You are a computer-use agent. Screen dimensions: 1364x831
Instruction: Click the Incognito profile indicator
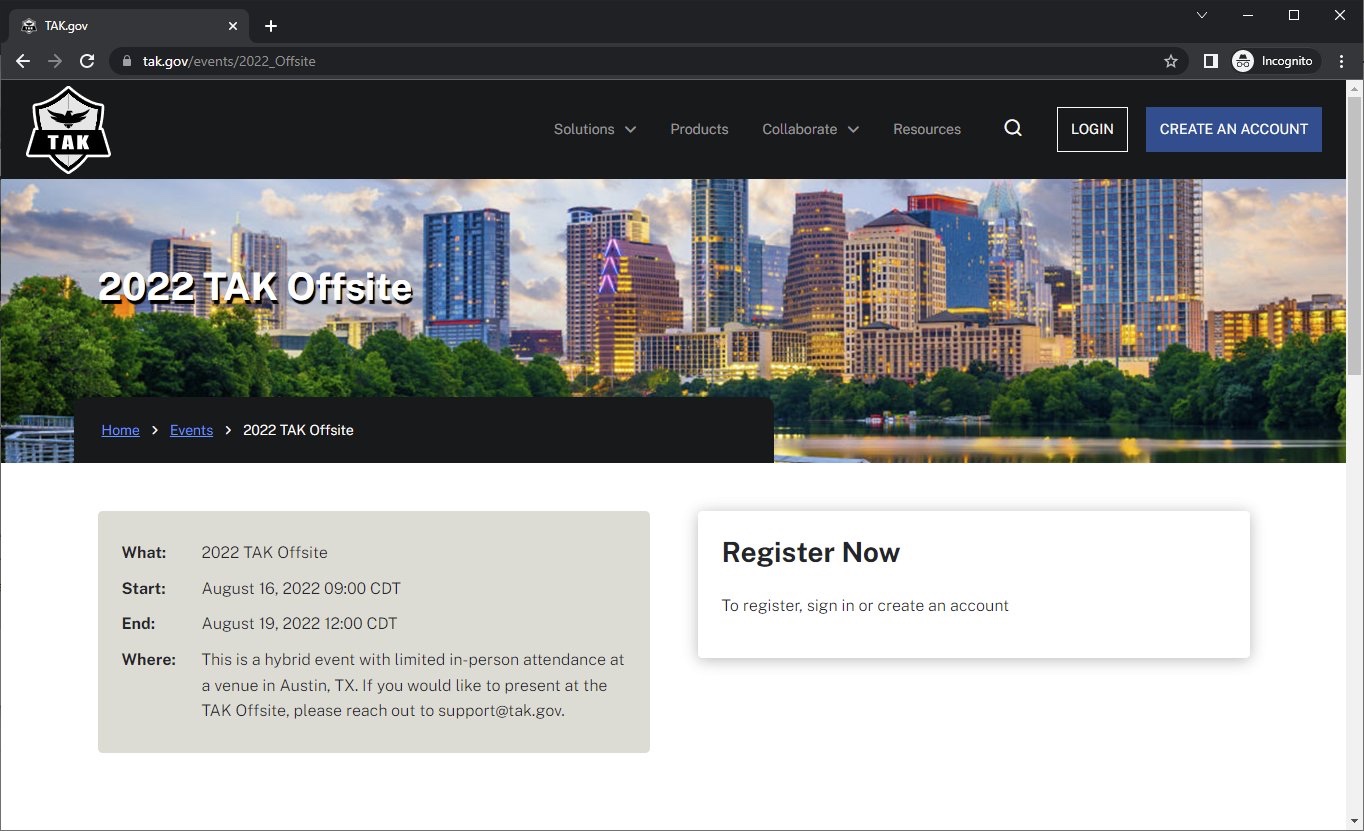(1273, 61)
